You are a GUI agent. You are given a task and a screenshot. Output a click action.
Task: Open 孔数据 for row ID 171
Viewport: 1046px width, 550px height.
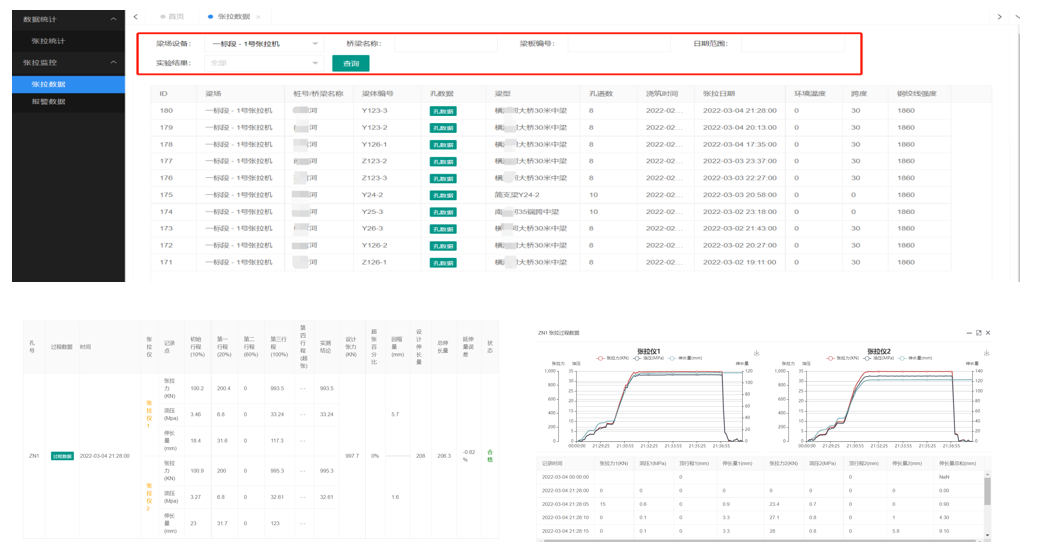pos(443,263)
